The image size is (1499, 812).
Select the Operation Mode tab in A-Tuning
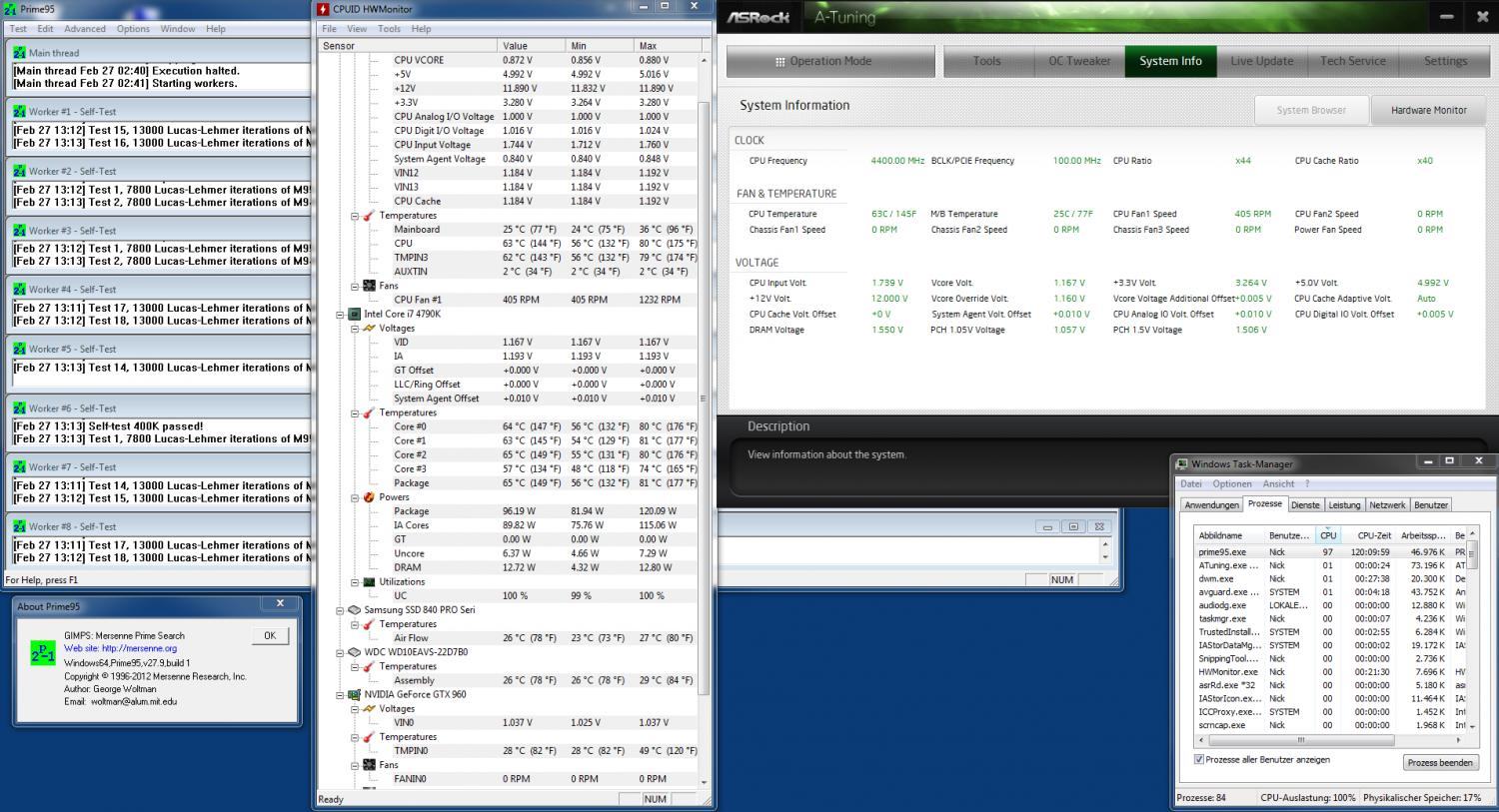point(830,61)
